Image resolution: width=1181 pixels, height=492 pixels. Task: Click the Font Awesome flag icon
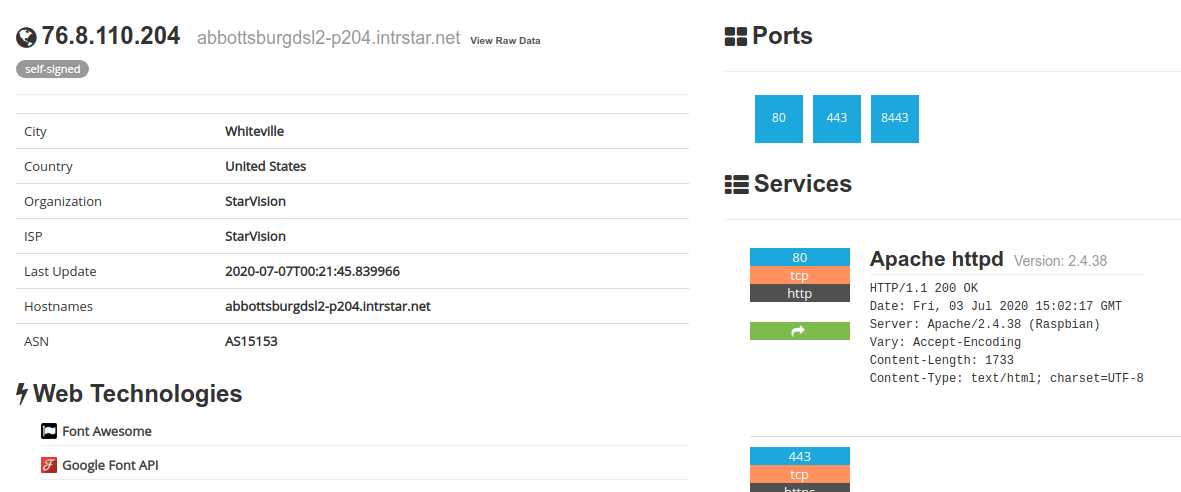tap(49, 431)
